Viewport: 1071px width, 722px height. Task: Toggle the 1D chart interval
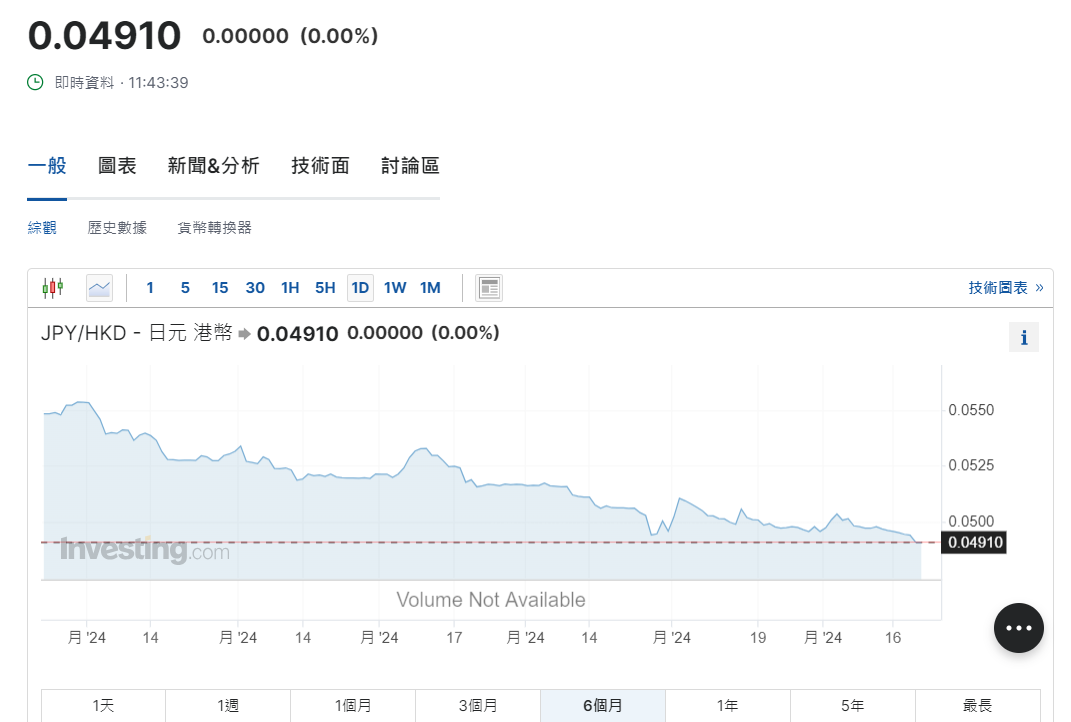(360, 288)
